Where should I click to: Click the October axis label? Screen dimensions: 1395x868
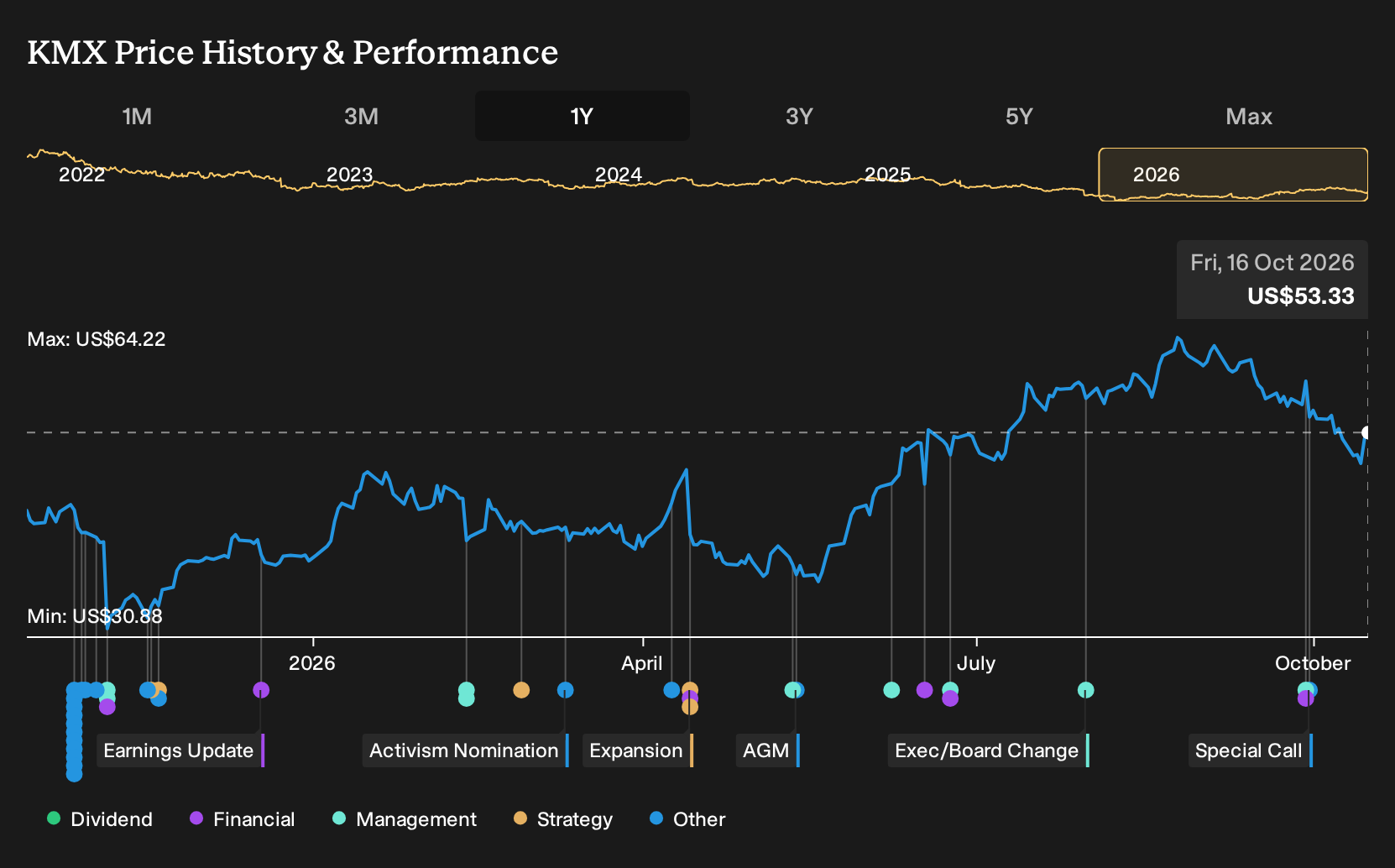point(1313,663)
